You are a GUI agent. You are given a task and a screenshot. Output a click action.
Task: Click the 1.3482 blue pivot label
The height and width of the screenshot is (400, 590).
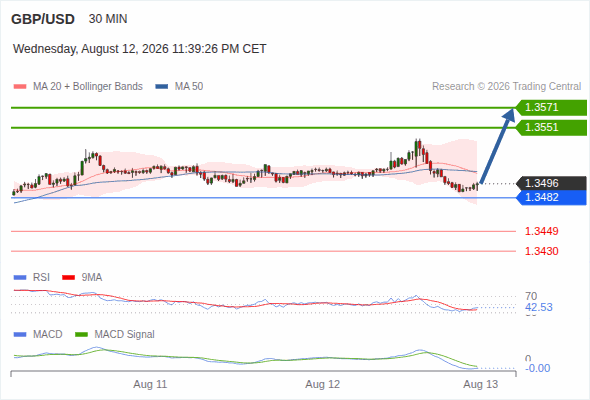click(x=551, y=198)
